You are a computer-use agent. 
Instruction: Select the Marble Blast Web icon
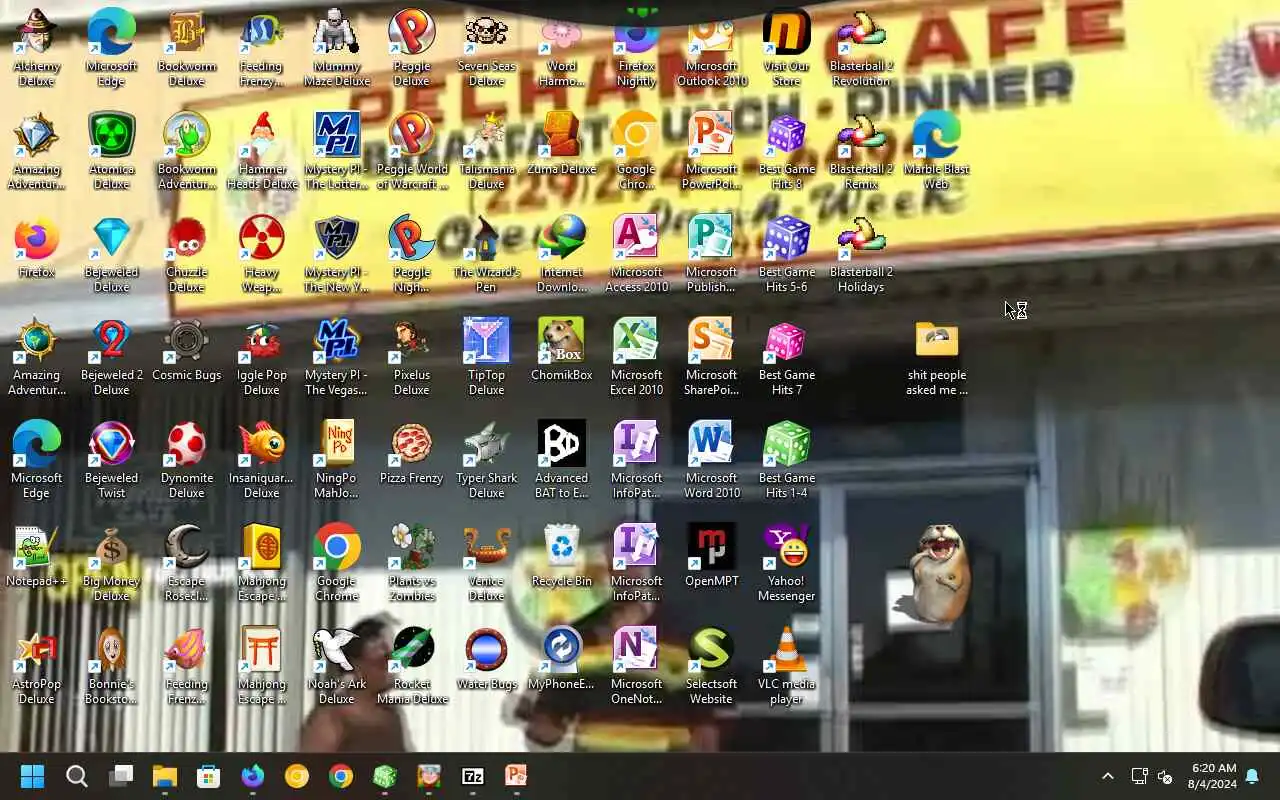tap(937, 151)
